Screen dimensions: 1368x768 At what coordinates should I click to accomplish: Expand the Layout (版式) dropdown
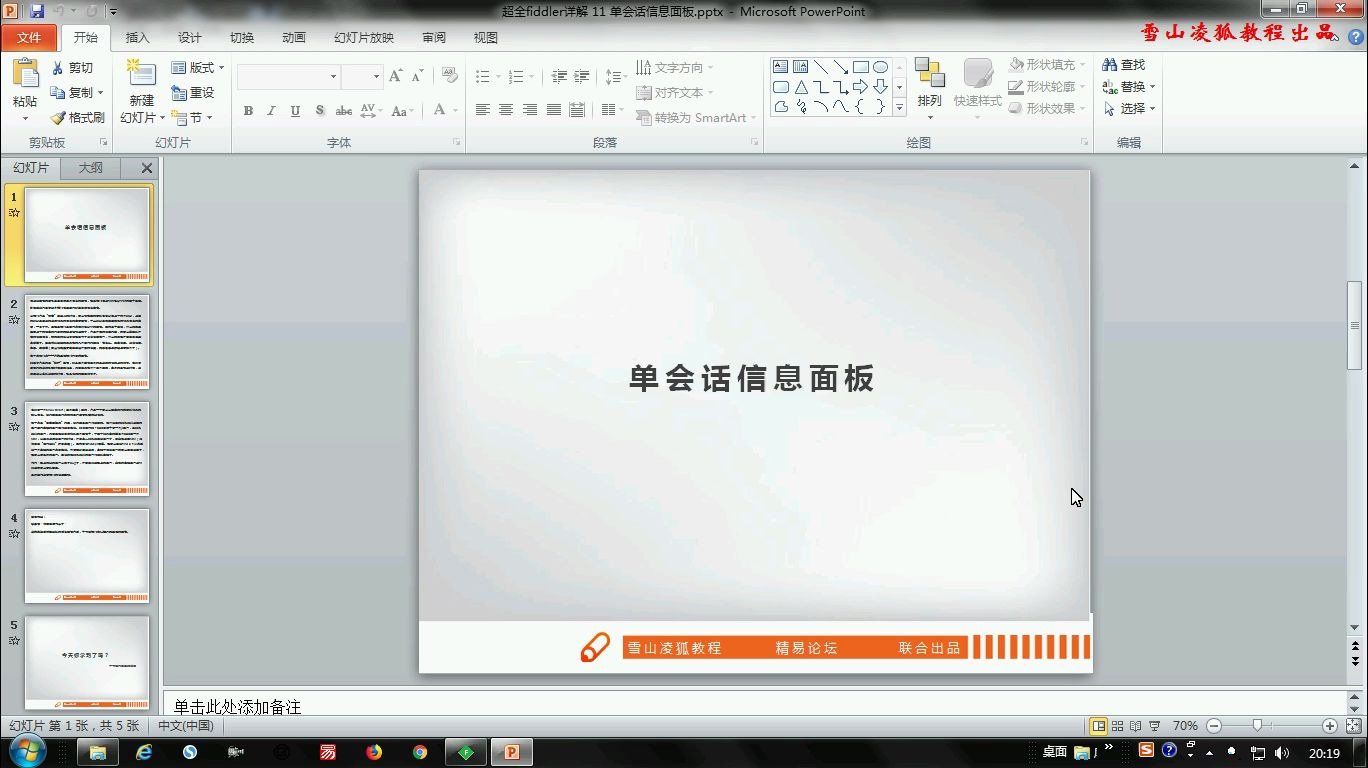tap(198, 68)
